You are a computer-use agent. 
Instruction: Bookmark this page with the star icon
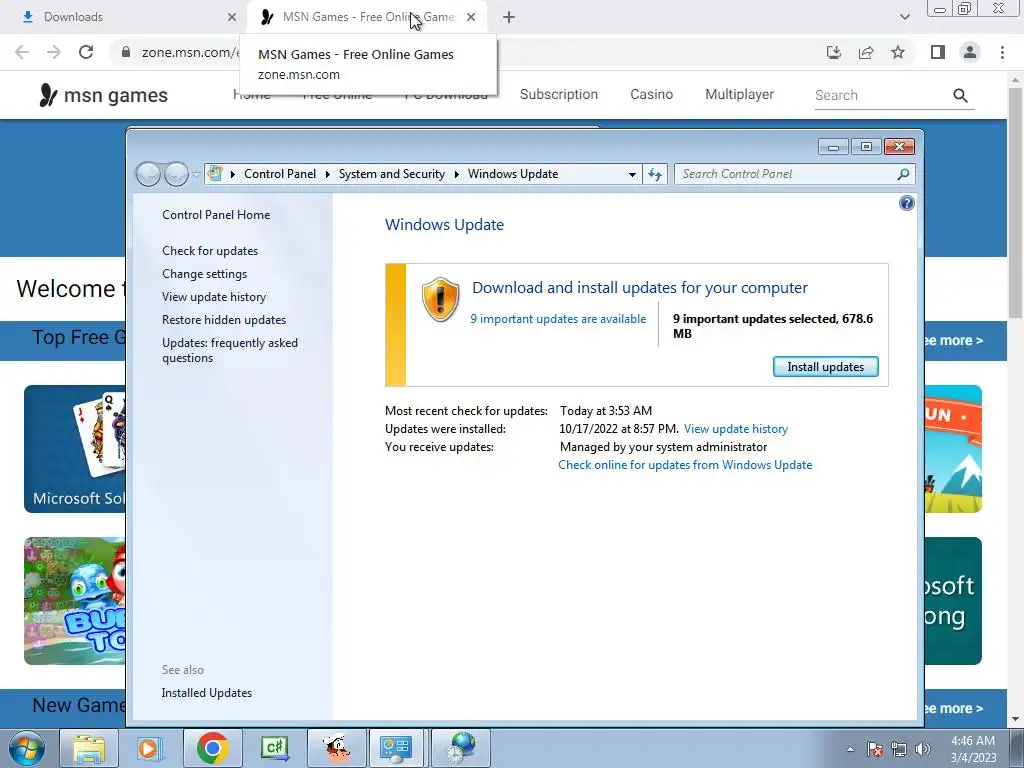click(x=898, y=52)
